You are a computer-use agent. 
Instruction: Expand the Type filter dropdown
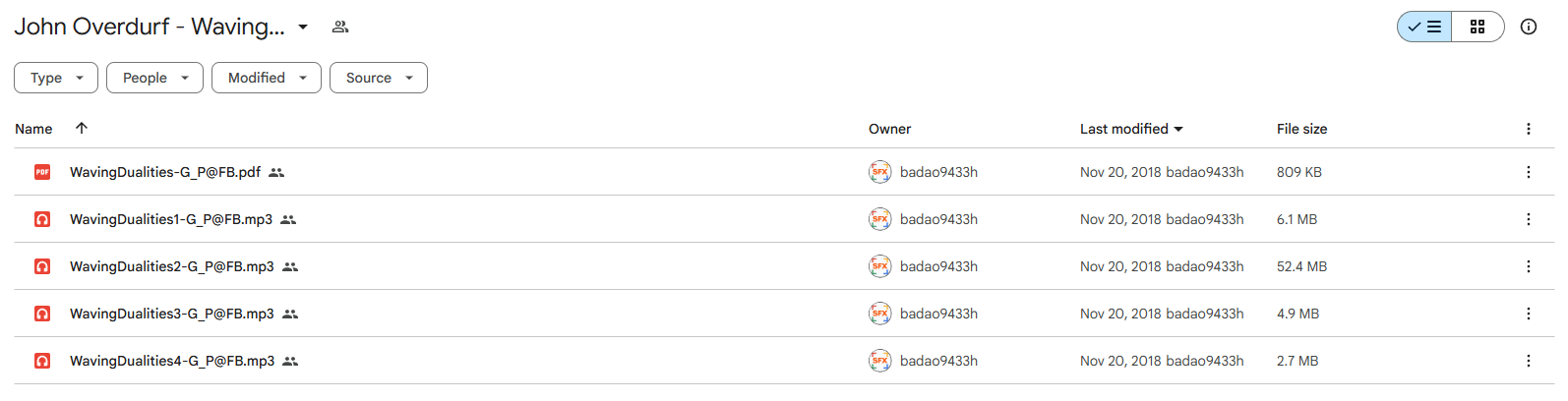56,78
